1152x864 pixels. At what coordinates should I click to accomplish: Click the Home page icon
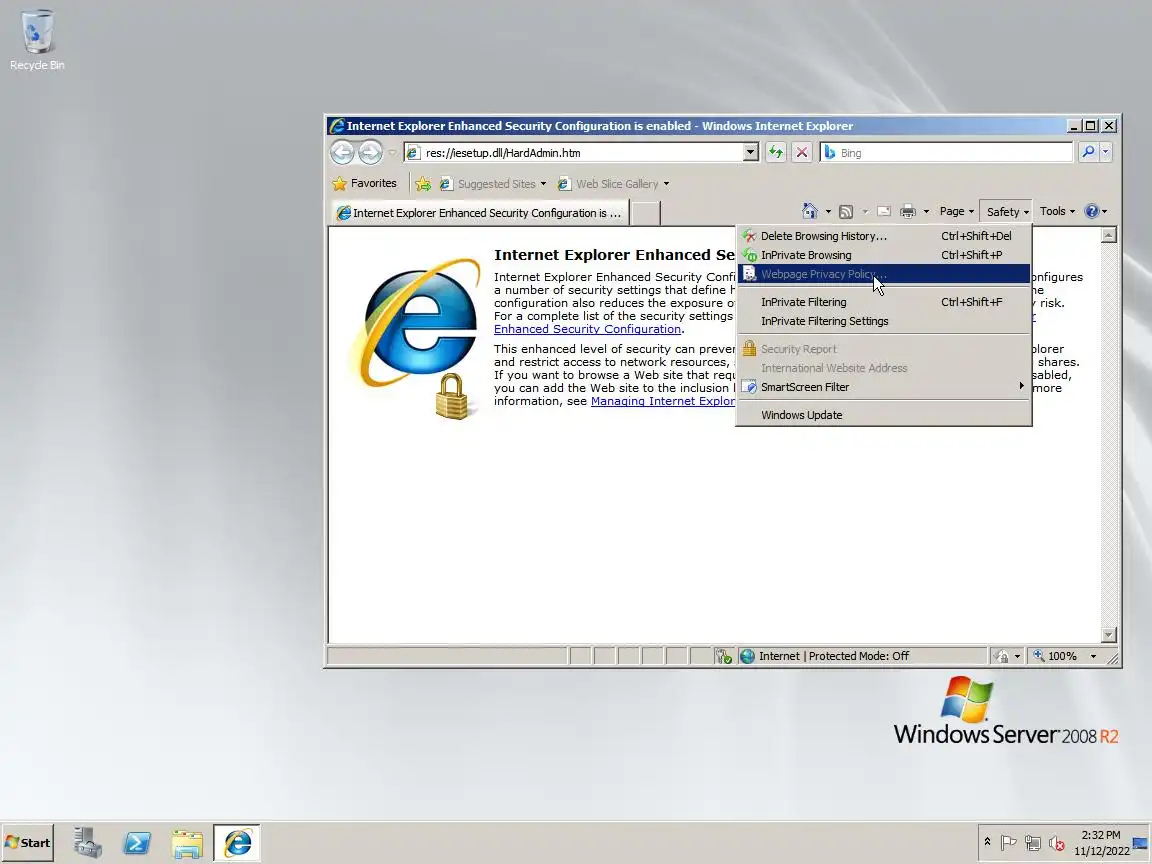pos(810,212)
